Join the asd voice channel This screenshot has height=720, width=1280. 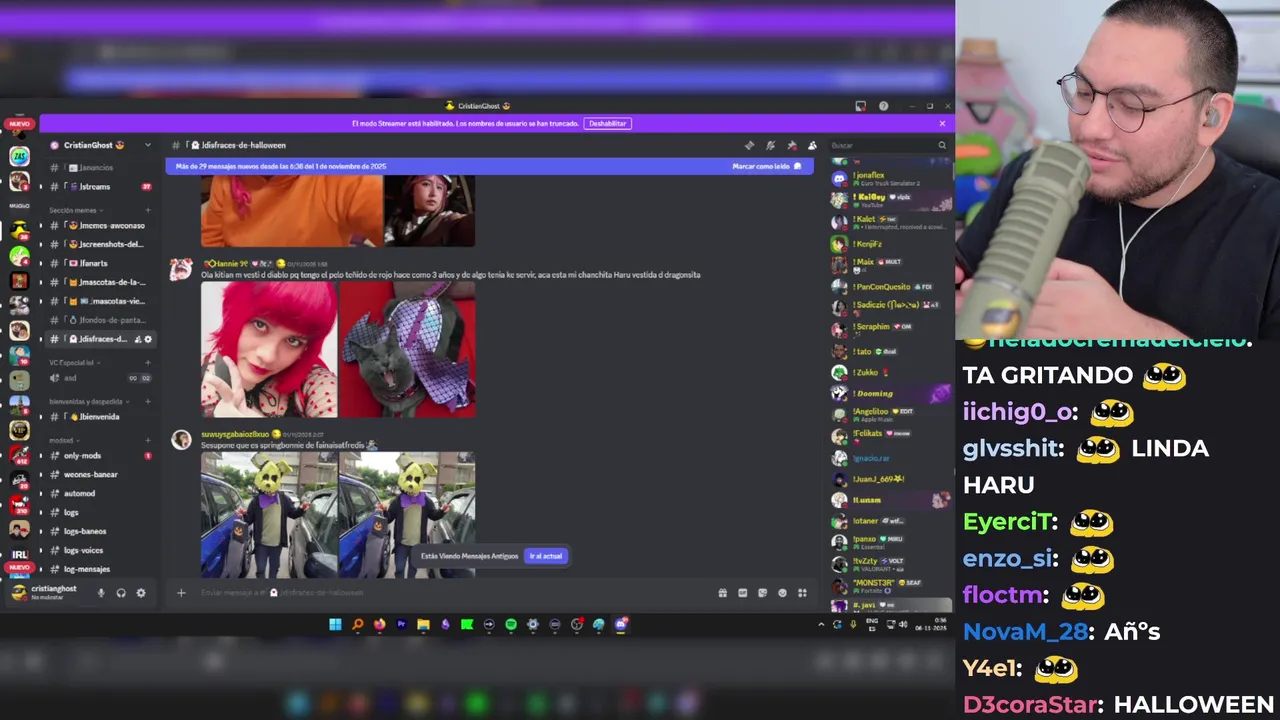(x=100, y=378)
